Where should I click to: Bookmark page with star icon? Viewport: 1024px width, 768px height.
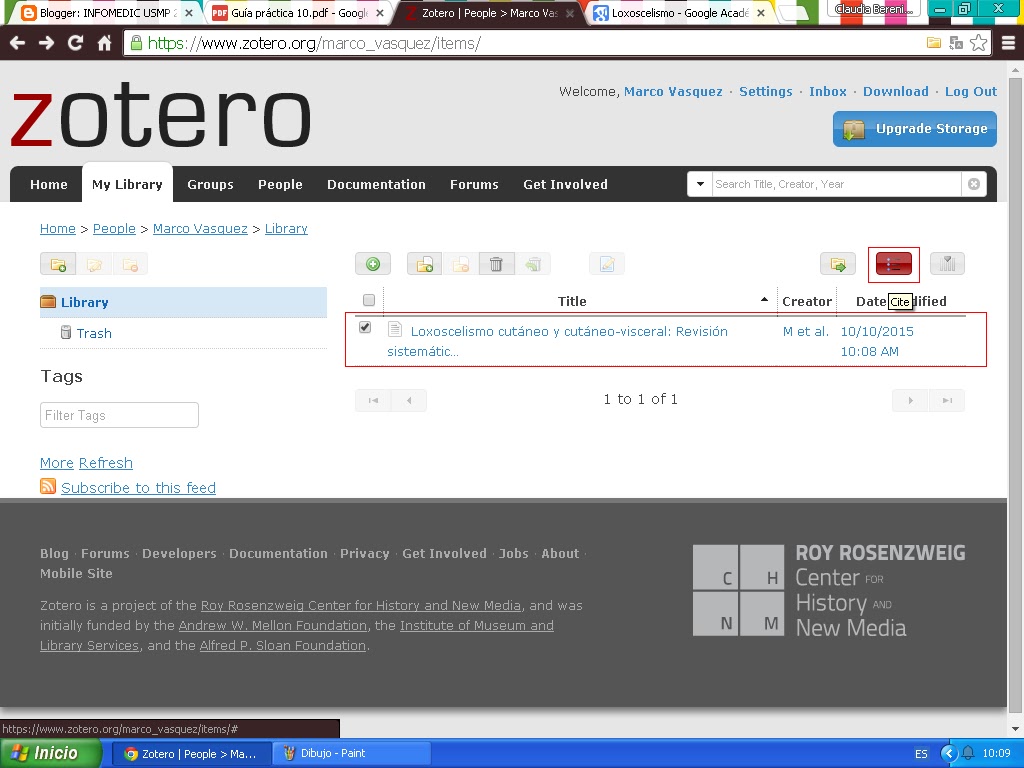(x=978, y=43)
